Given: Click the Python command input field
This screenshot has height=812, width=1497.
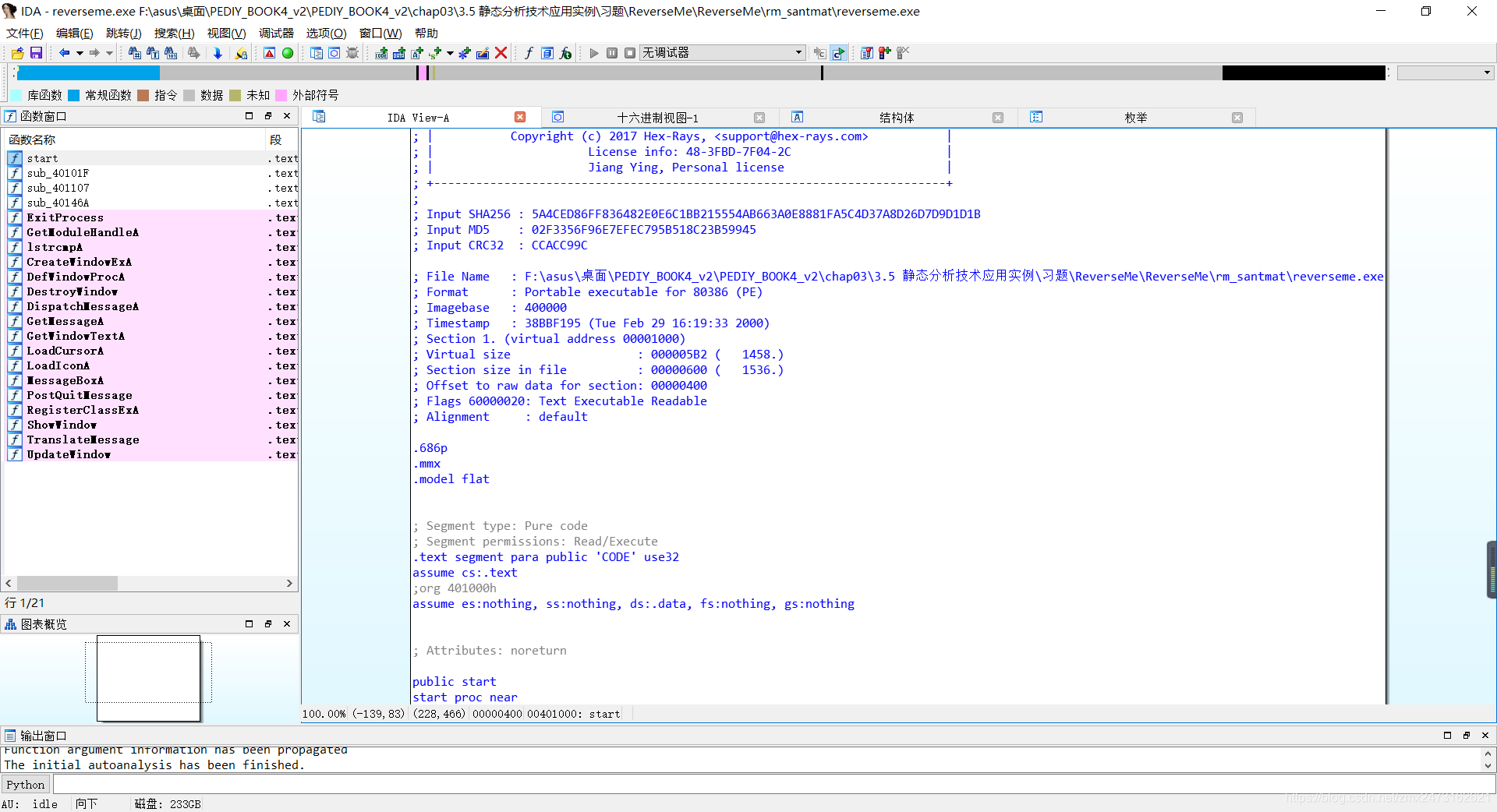Looking at the screenshot, I should pos(773,785).
